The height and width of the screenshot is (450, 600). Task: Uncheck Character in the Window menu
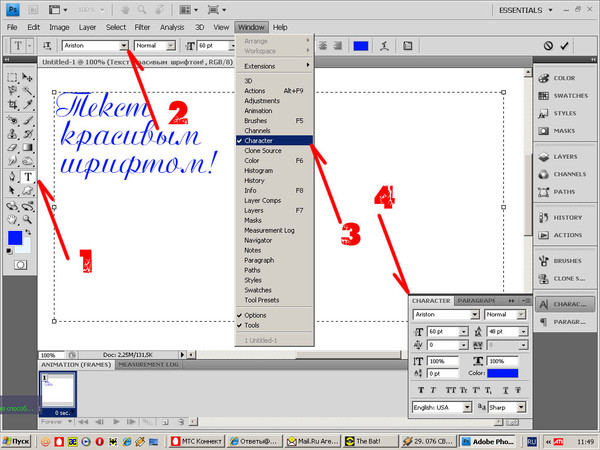click(274, 140)
